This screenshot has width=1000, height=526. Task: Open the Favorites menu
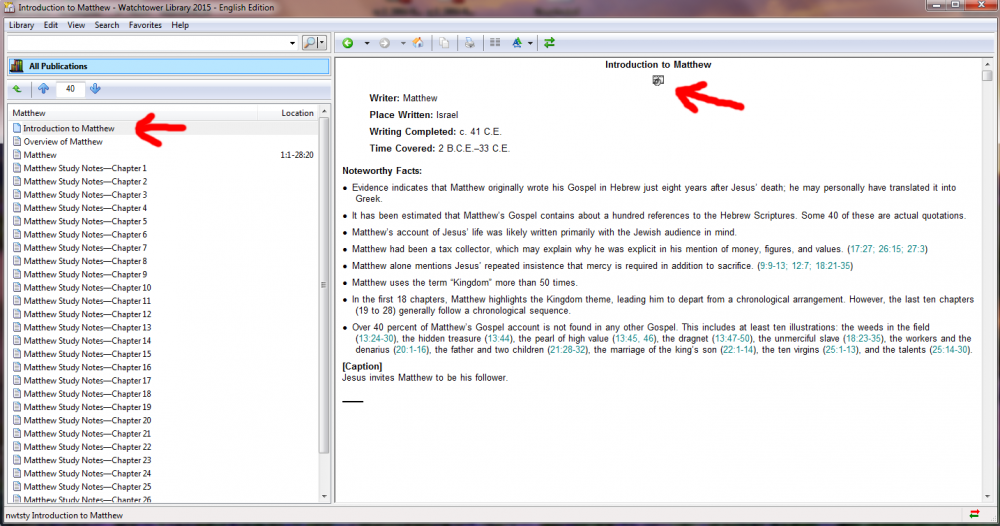pyautogui.click(x=144, y=25)
